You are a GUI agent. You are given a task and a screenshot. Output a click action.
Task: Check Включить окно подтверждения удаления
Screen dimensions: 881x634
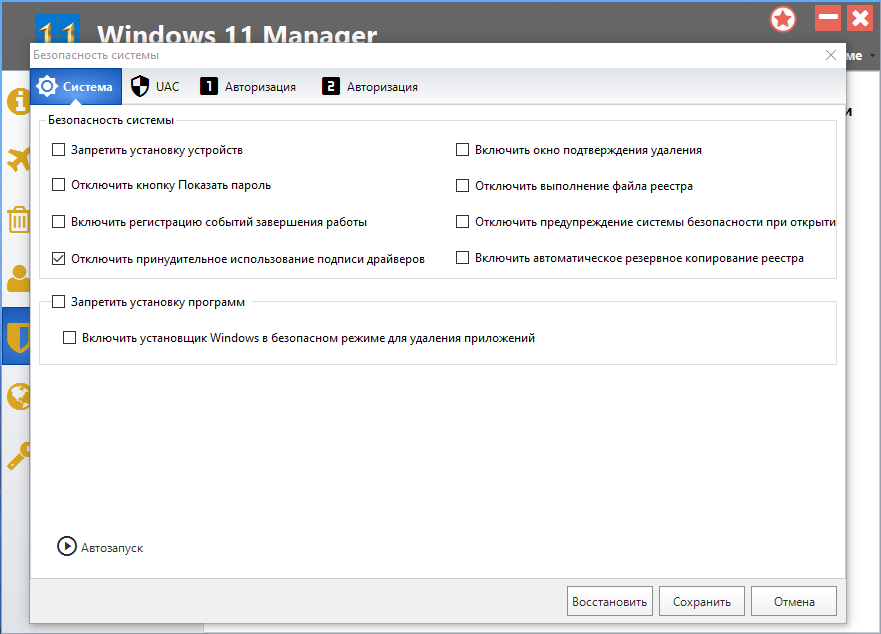click(x=462, y=150)
